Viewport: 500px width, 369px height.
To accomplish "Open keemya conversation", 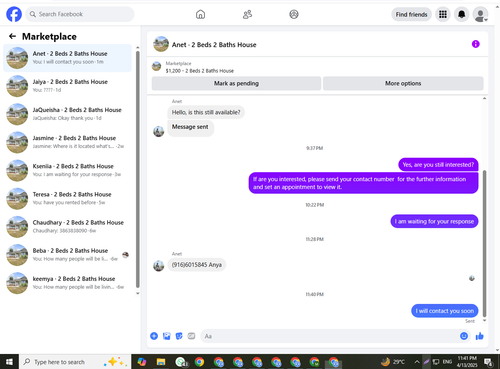I will pos(68,283).
